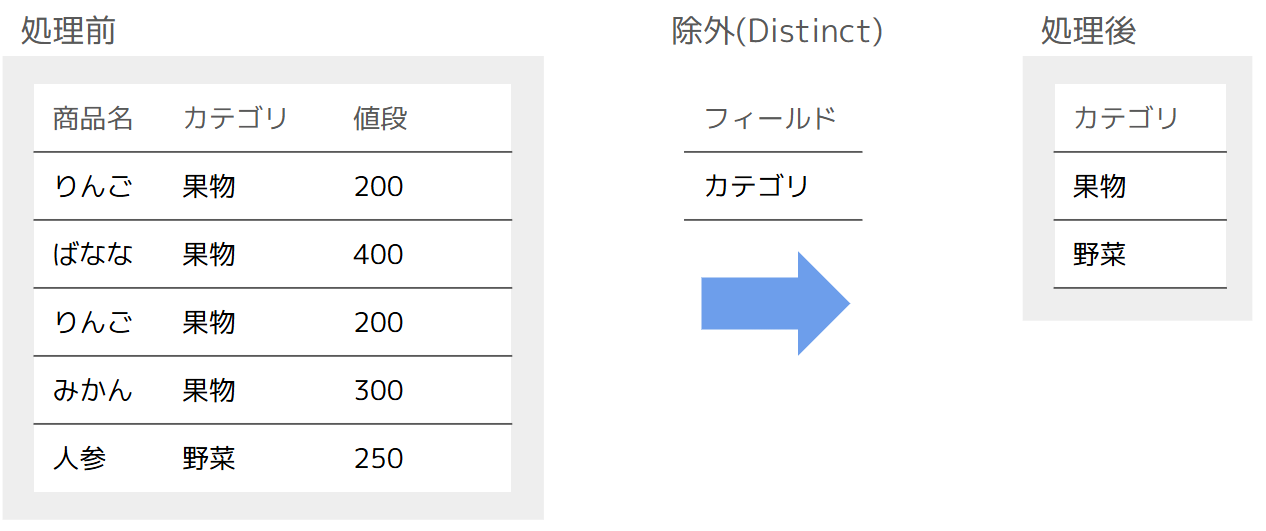Click the 処理前 heading
This screenshot has width=1266, height=531.
point(68,31)
